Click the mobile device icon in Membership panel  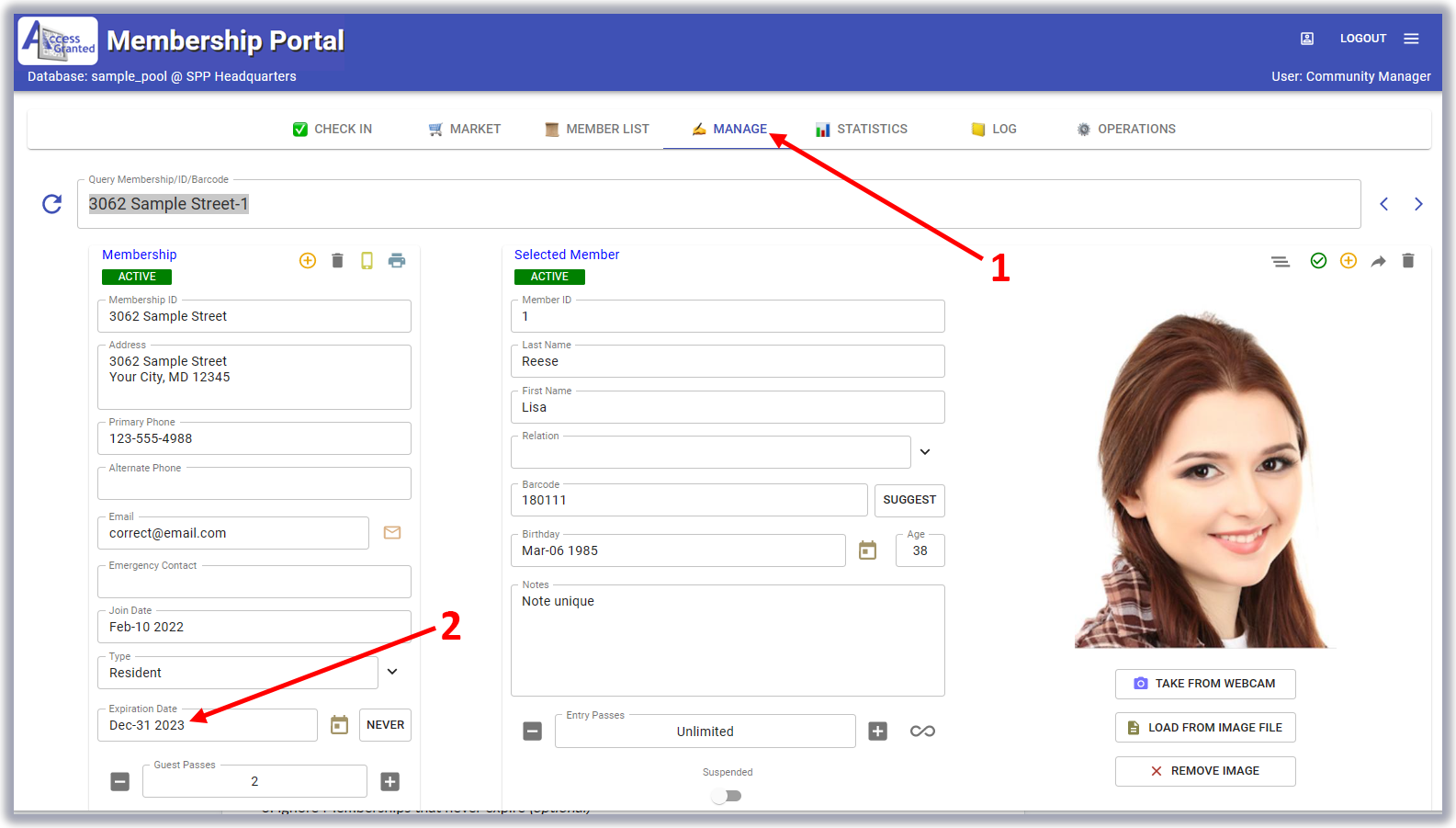[367, 261]
